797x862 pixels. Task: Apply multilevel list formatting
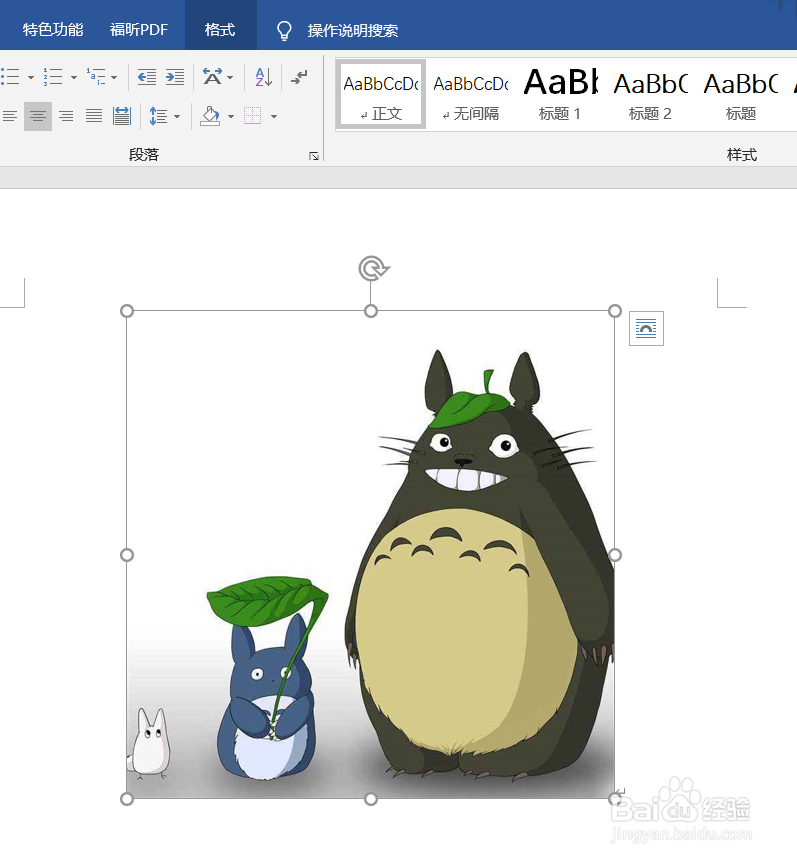click(x=96, y=77)
